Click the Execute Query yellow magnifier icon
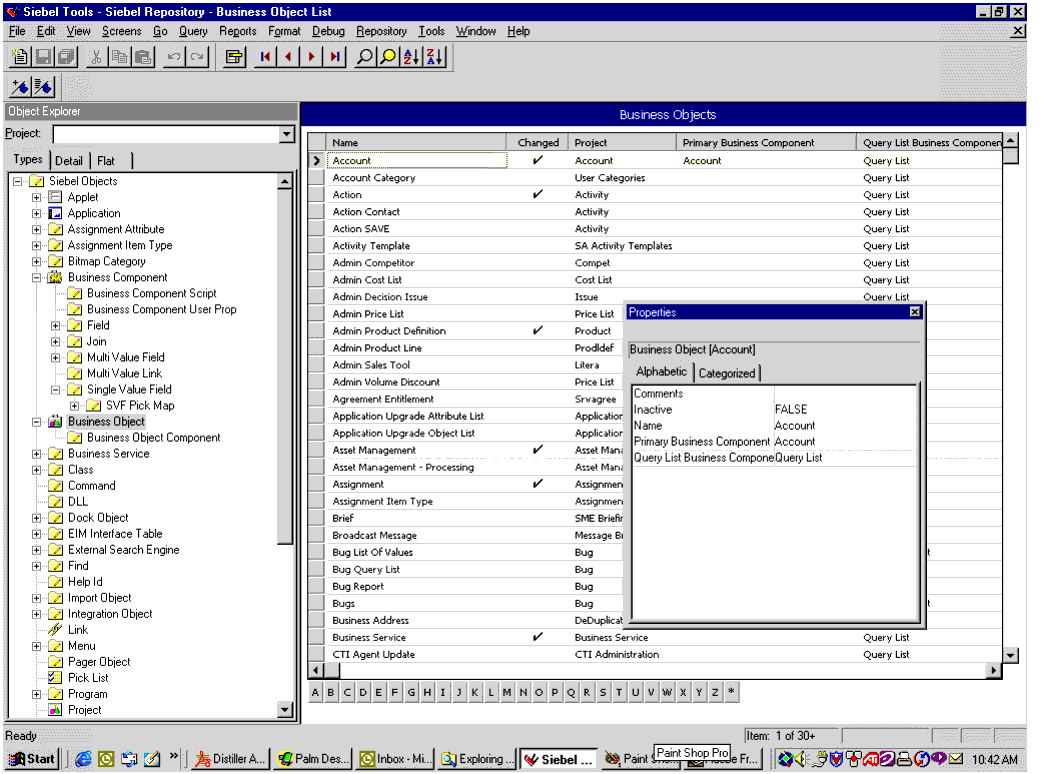Viewport: 1058px width, 774px height. pos(388,57)
